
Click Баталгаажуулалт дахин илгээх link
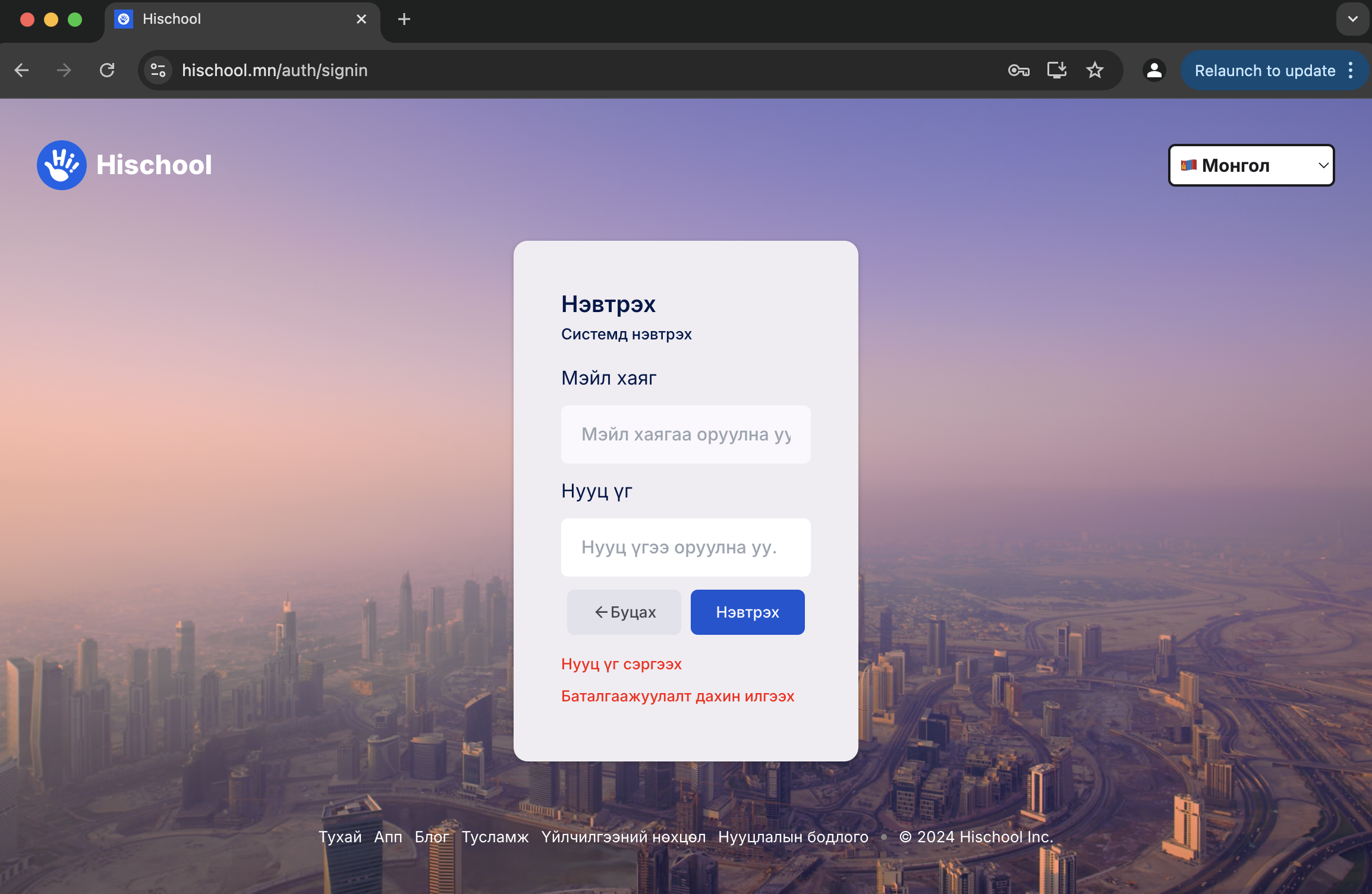click(x=678, y=696)
